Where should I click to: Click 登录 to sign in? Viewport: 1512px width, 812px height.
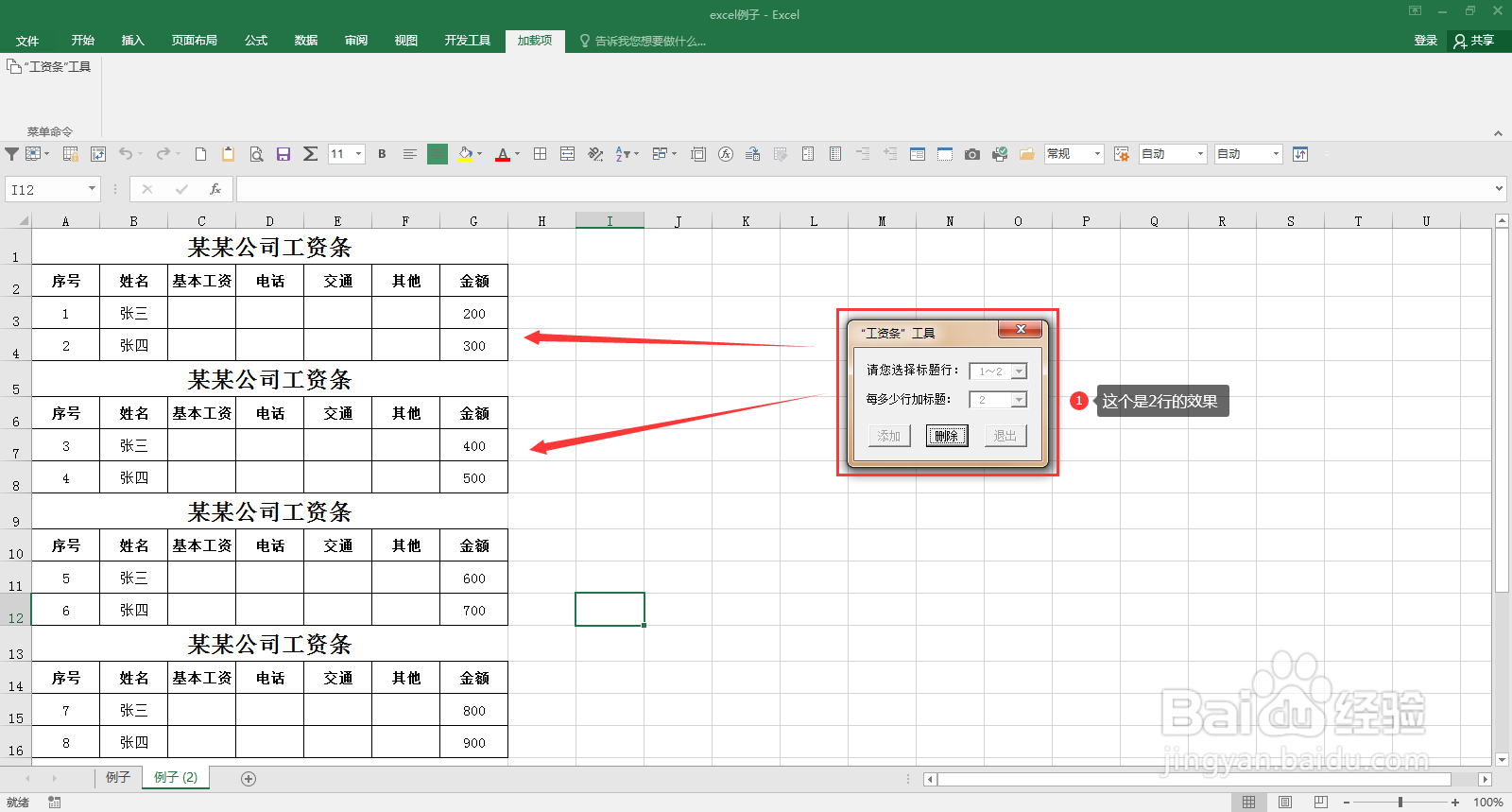tap(1425, 41)
